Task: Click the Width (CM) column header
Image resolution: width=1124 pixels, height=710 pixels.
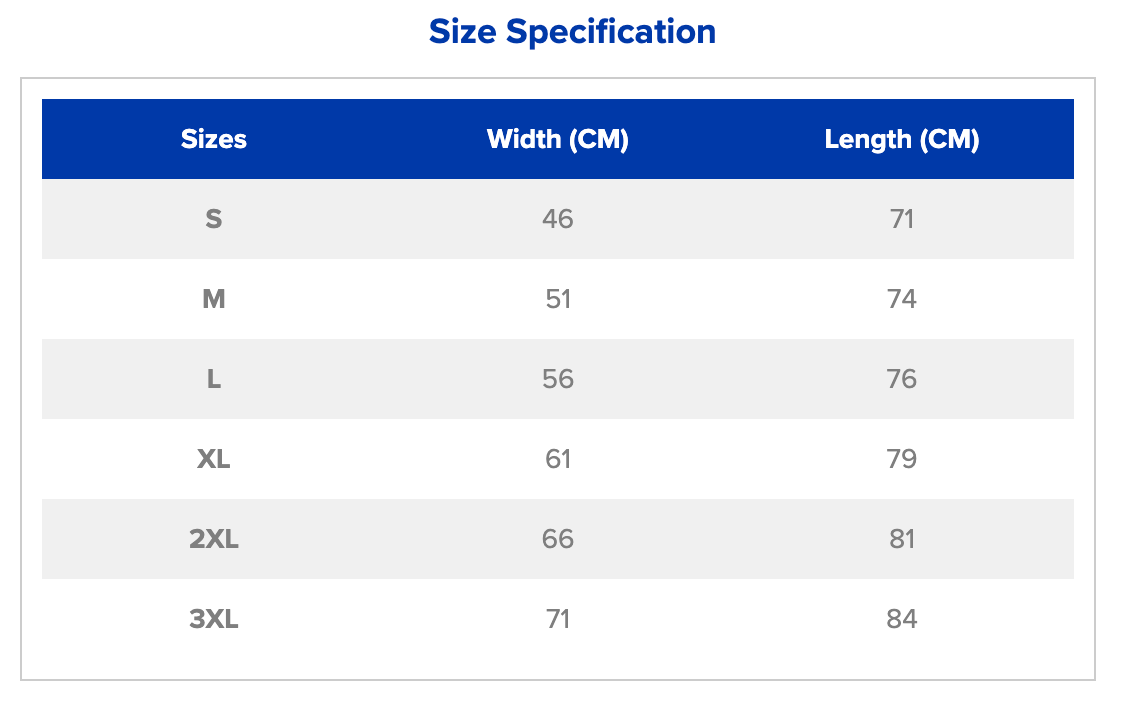Action: [558, 139]
